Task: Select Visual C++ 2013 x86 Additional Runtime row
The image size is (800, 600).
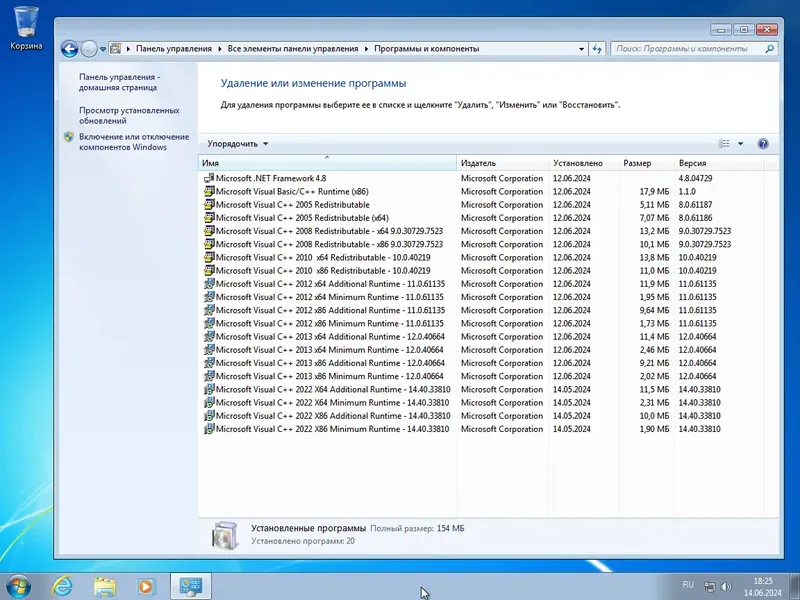Action: click(482, 363)
